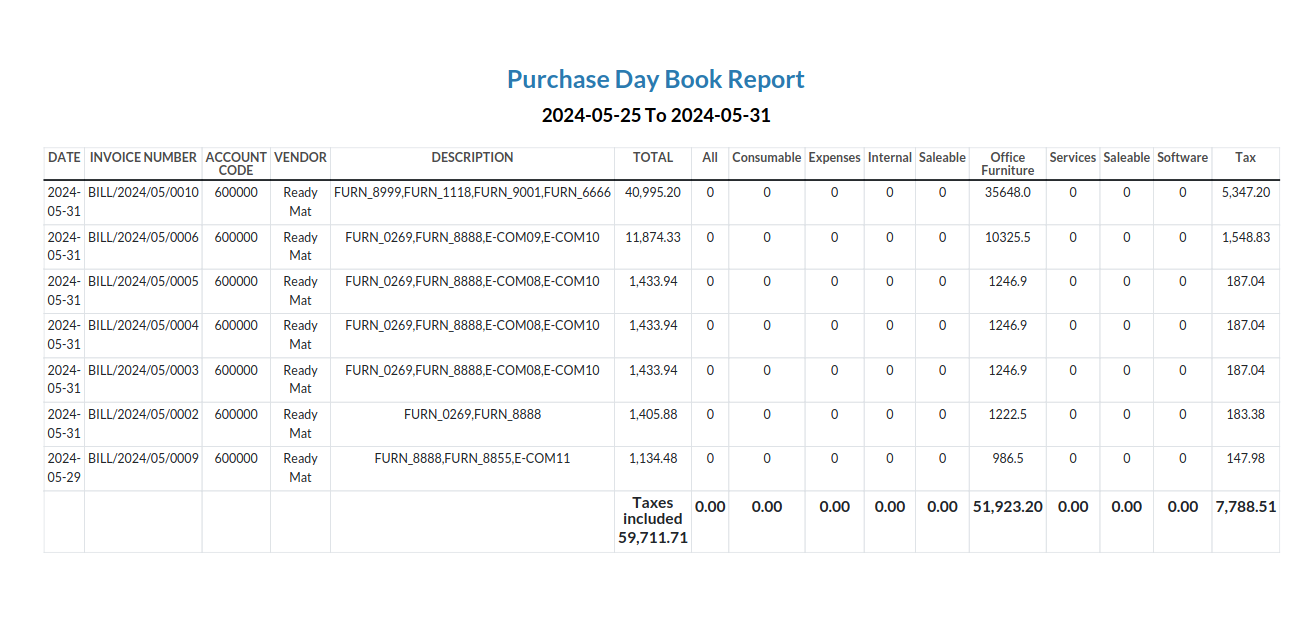
Task: Click description FURN_8888,FURN_8855,E-COM11
Action: click(472, 458)
